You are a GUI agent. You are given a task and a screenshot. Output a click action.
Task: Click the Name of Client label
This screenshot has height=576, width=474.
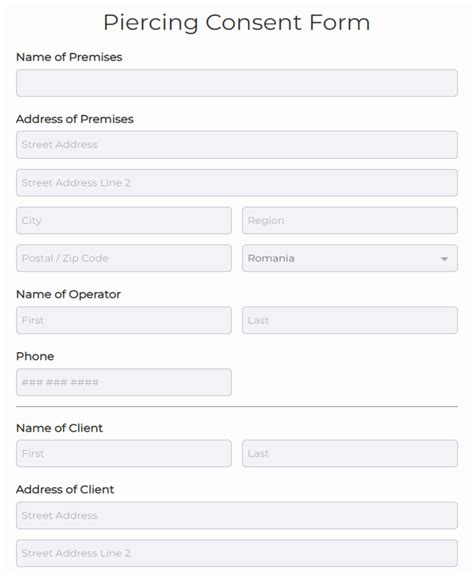[60, 428]
